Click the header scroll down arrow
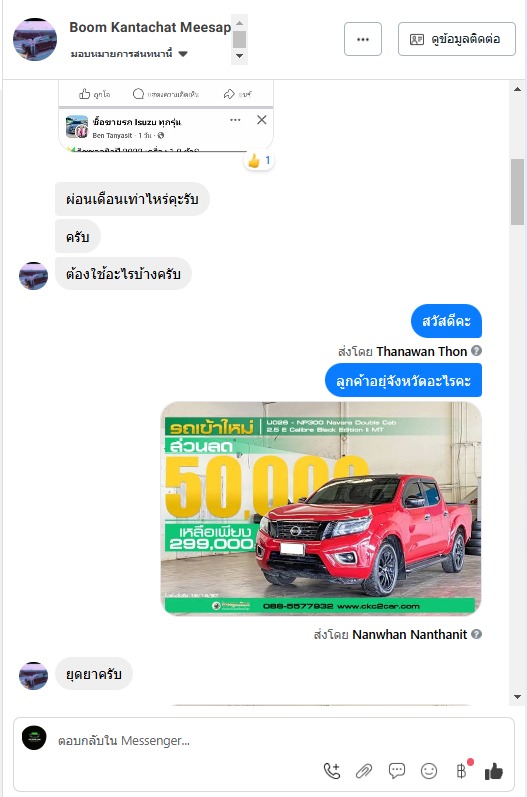 [240, 56]
